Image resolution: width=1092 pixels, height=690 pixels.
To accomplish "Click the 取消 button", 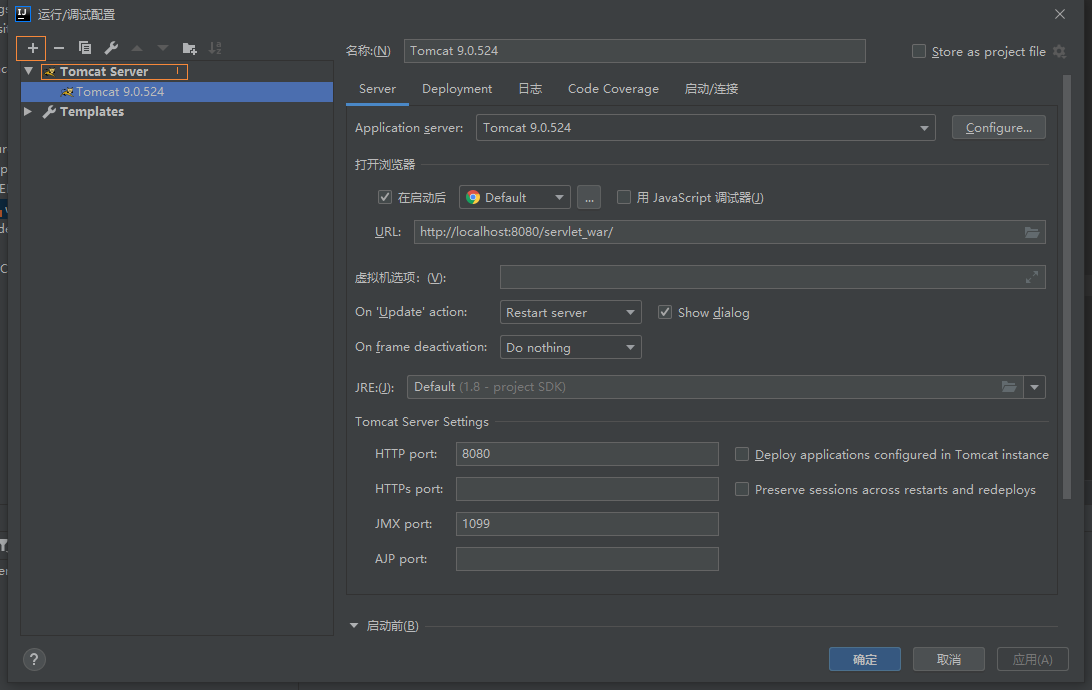I will pyautogui.click(x=949, y=659).
